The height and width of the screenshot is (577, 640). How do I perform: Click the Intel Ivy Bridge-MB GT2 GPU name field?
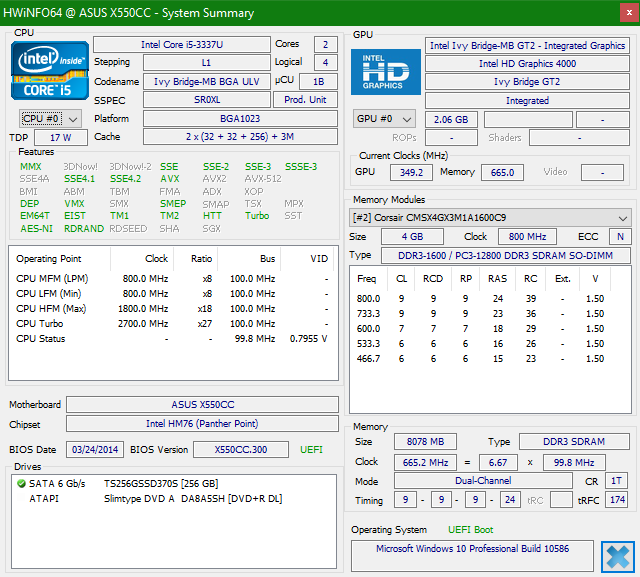tap(527, 46)
